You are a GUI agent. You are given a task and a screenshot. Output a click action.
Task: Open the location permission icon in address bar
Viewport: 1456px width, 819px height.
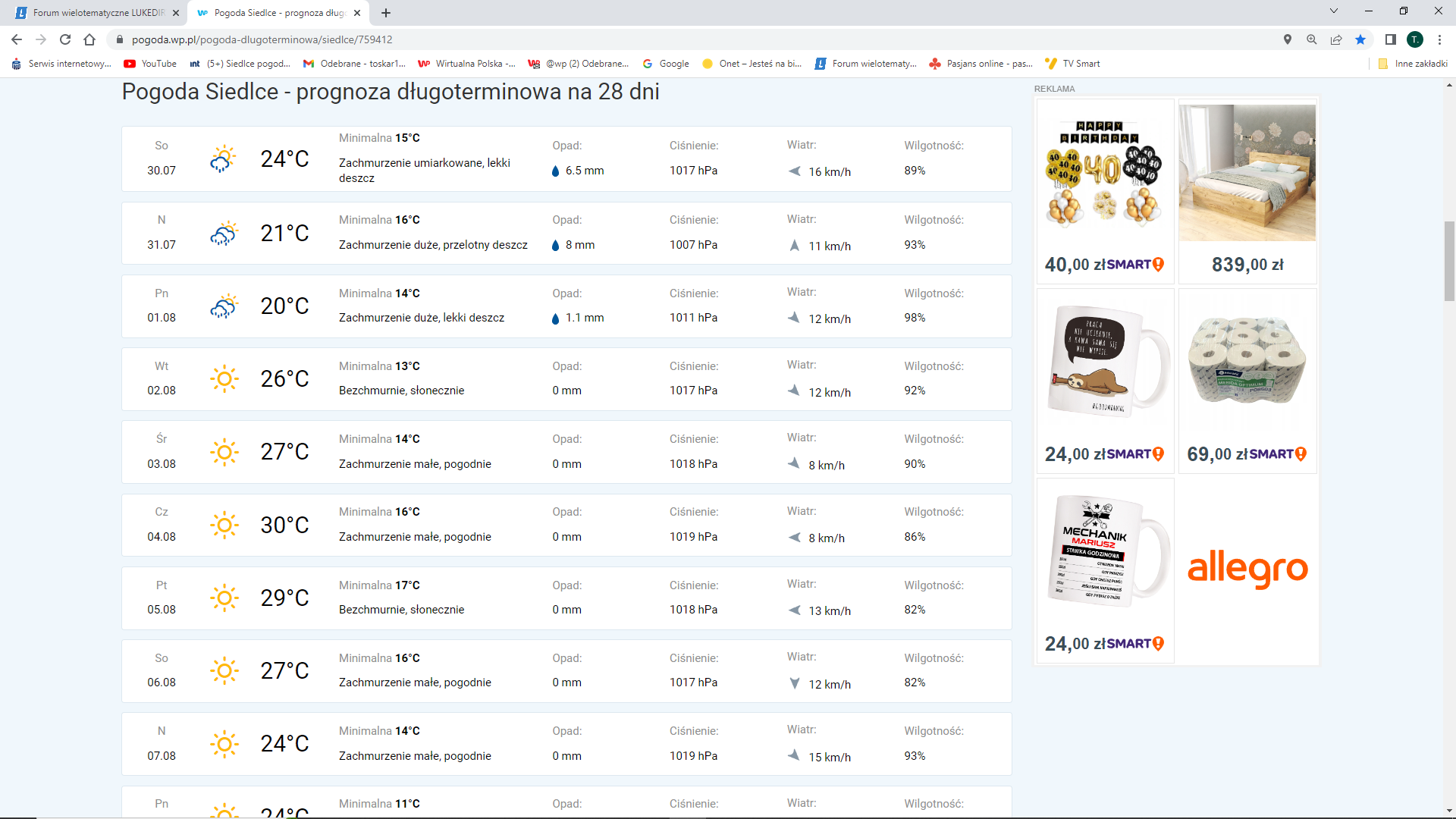(1287, 39)
